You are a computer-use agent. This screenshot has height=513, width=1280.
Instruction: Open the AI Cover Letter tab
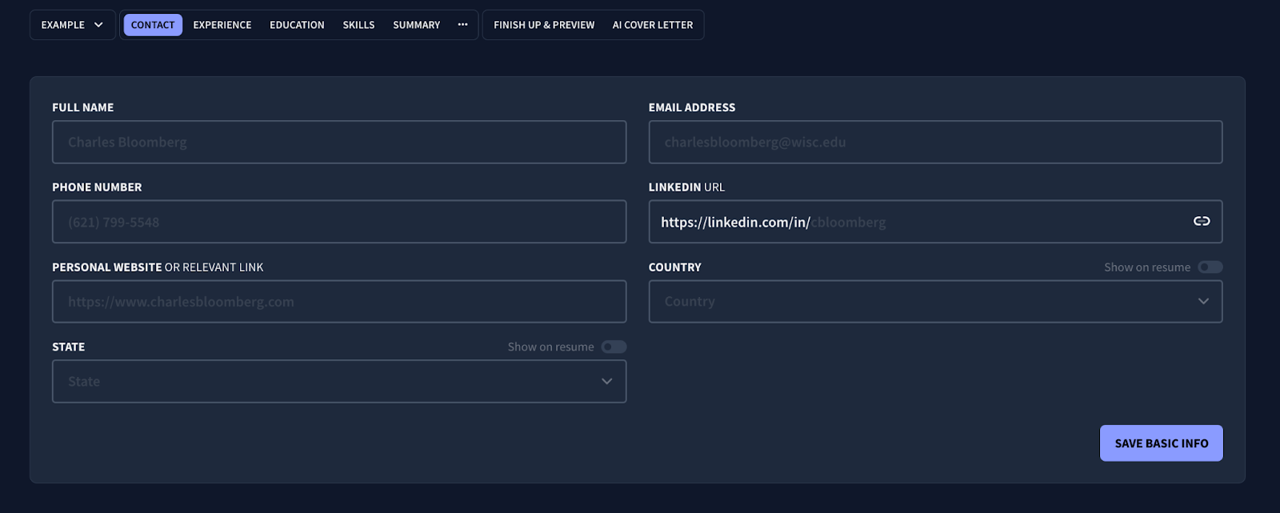click(652, 25)
